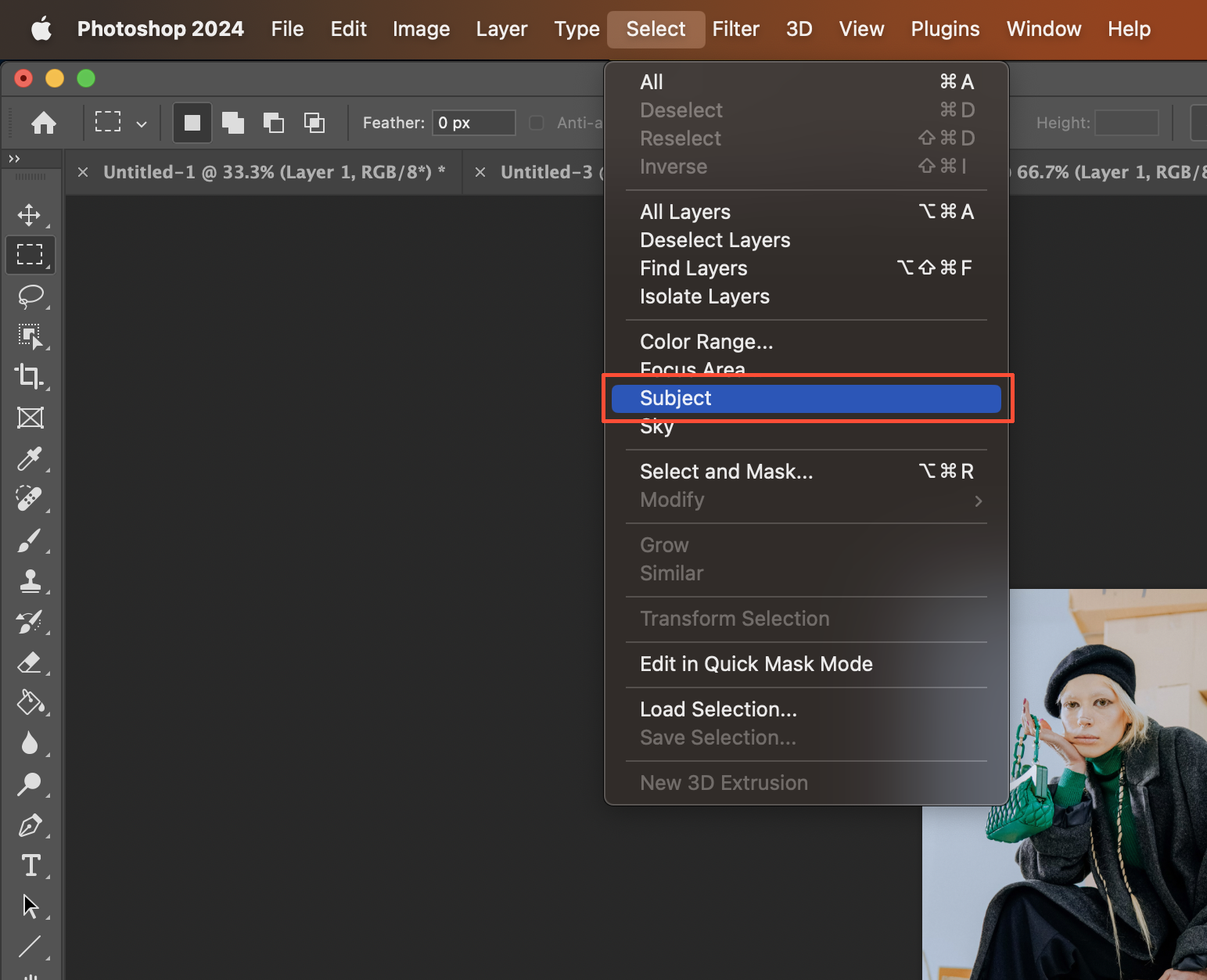Image resolution: width=1207 pixels, height=980 pixels.
Task: Close the Untitled-3 document tab
Action: [x=480, y=172]
